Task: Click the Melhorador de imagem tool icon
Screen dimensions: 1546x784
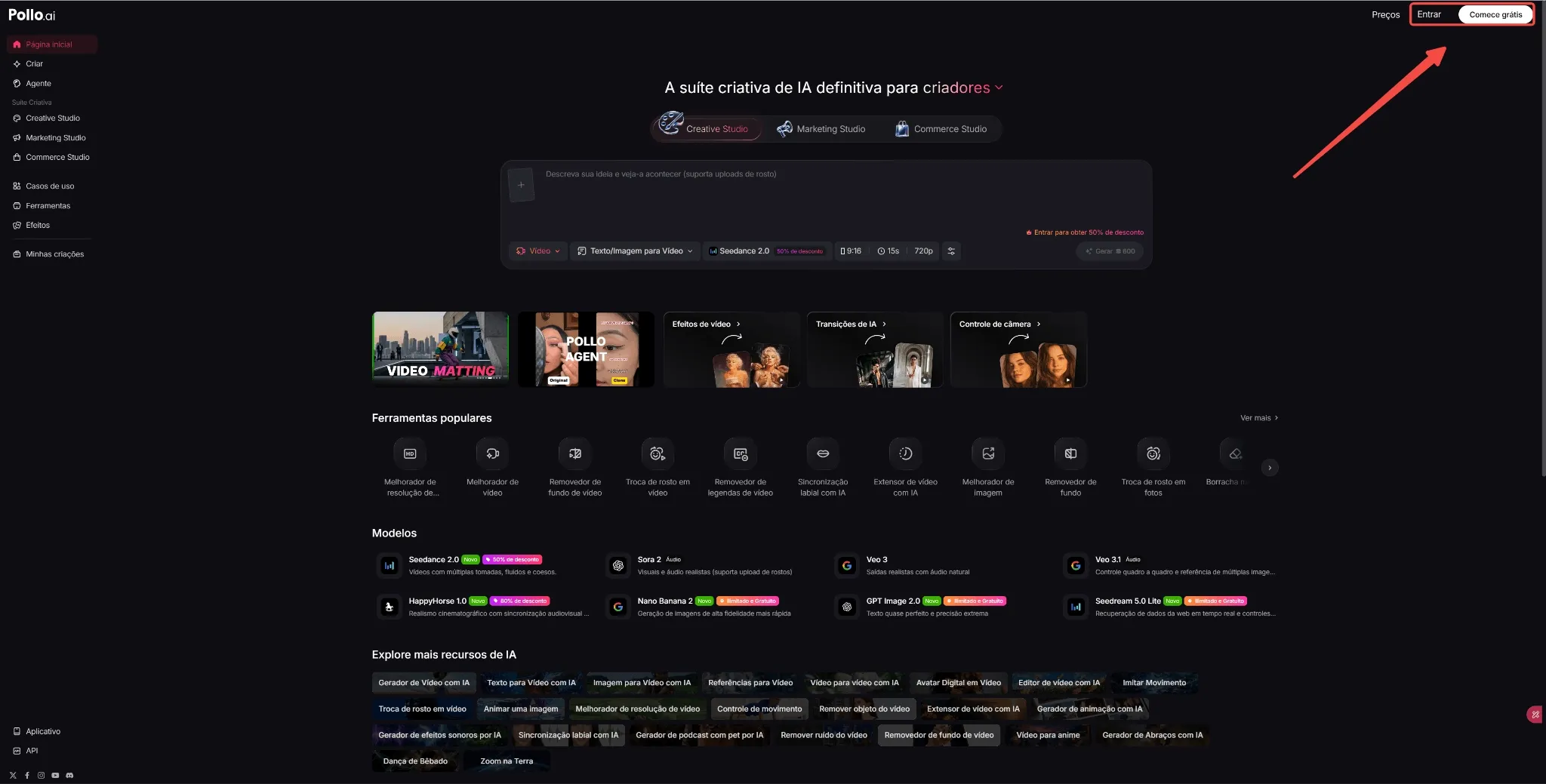Action: tap(988, 453)
